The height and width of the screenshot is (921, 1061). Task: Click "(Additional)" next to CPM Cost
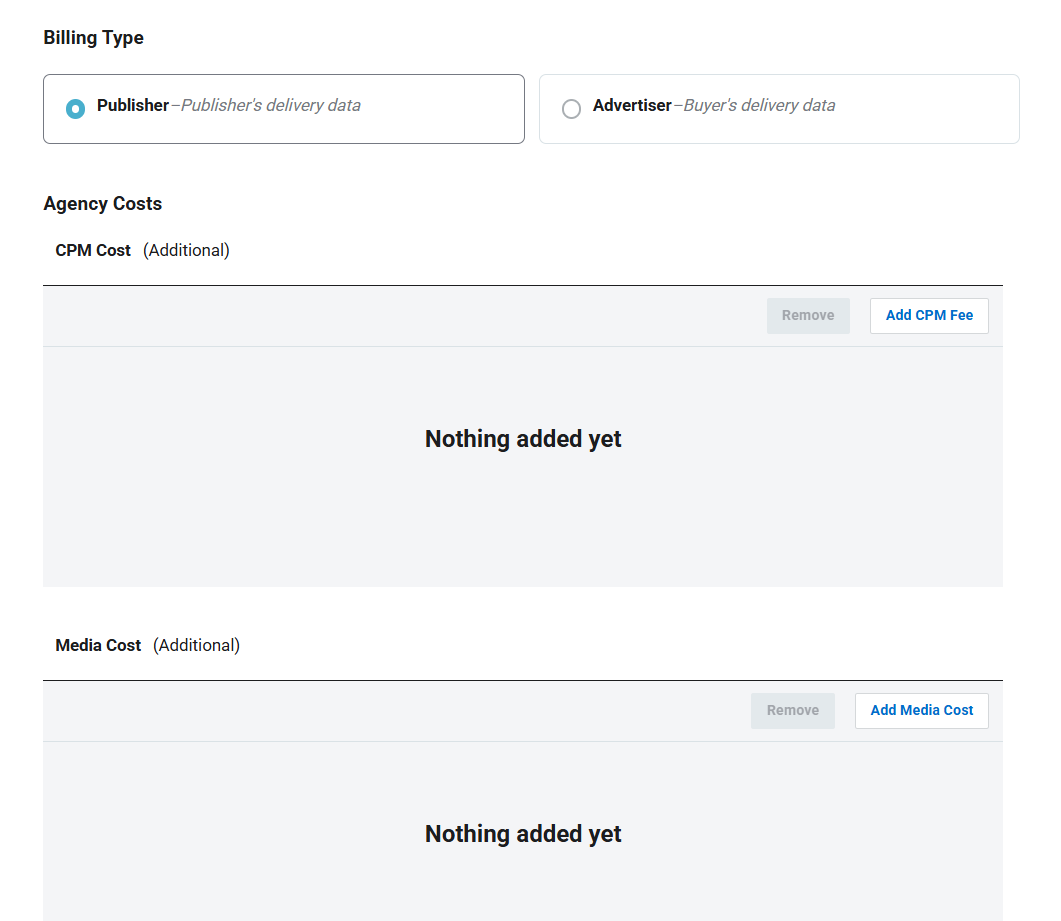coord(186,250)
